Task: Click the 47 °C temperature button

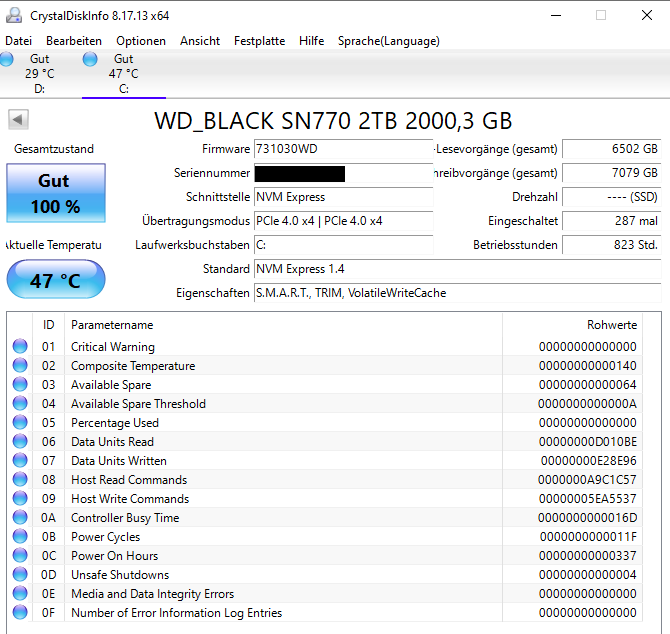Action: tap(56, 279)
